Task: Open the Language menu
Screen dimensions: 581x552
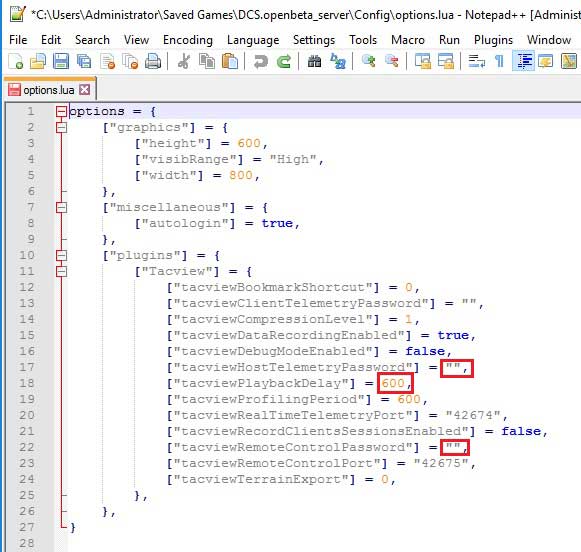Action: point(253,40)
